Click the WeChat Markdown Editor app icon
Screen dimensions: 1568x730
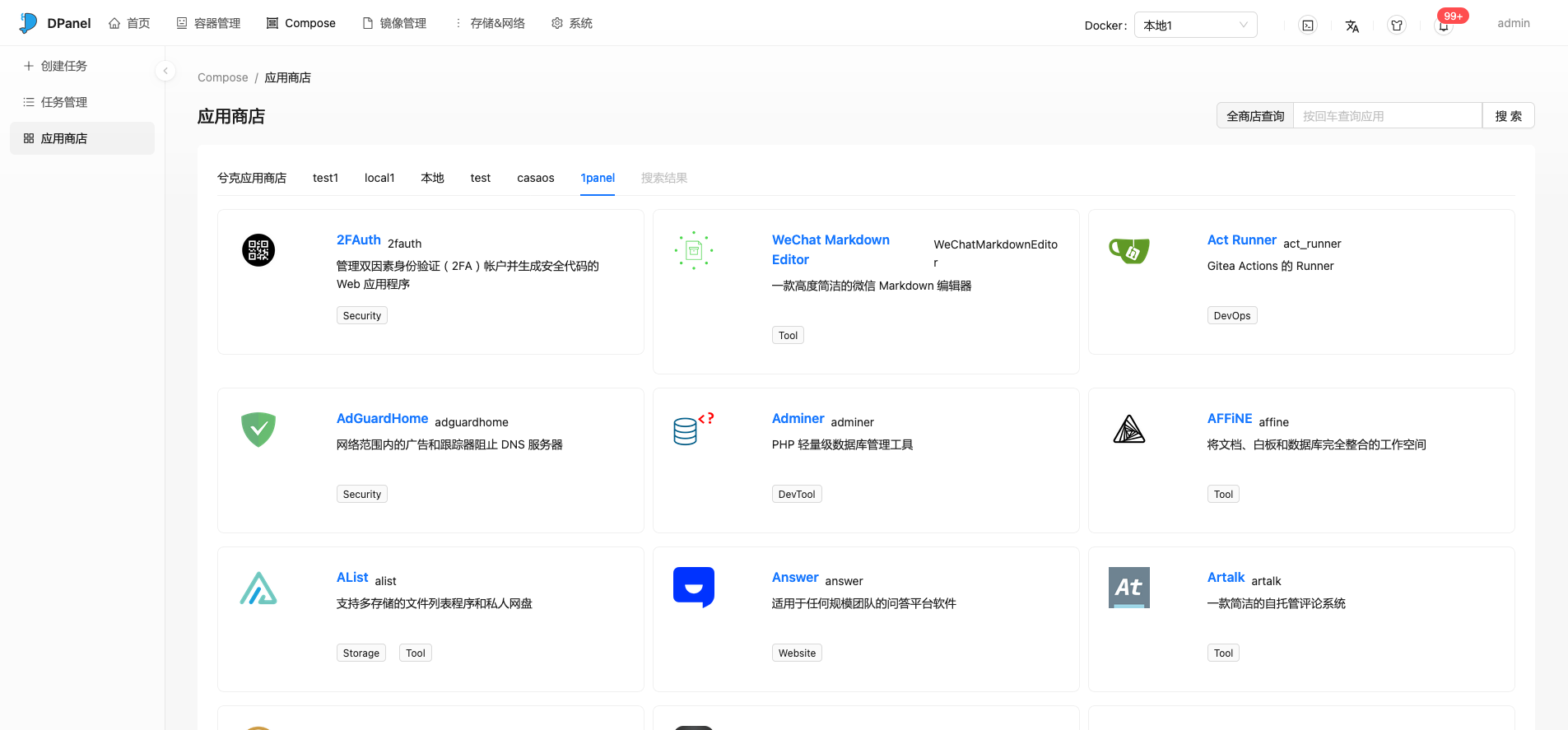694,250
